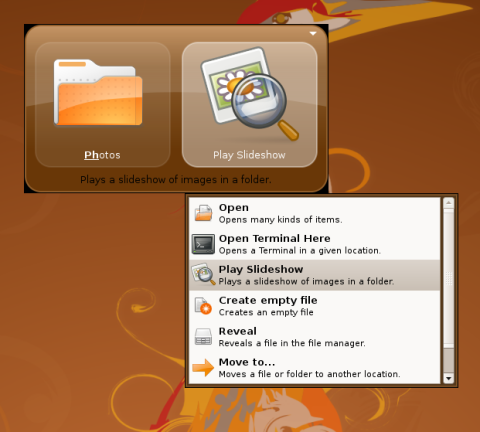This screenshot has height=432, width=480.
Task: Choose Create empty file action
Action: tap(315, 306)
